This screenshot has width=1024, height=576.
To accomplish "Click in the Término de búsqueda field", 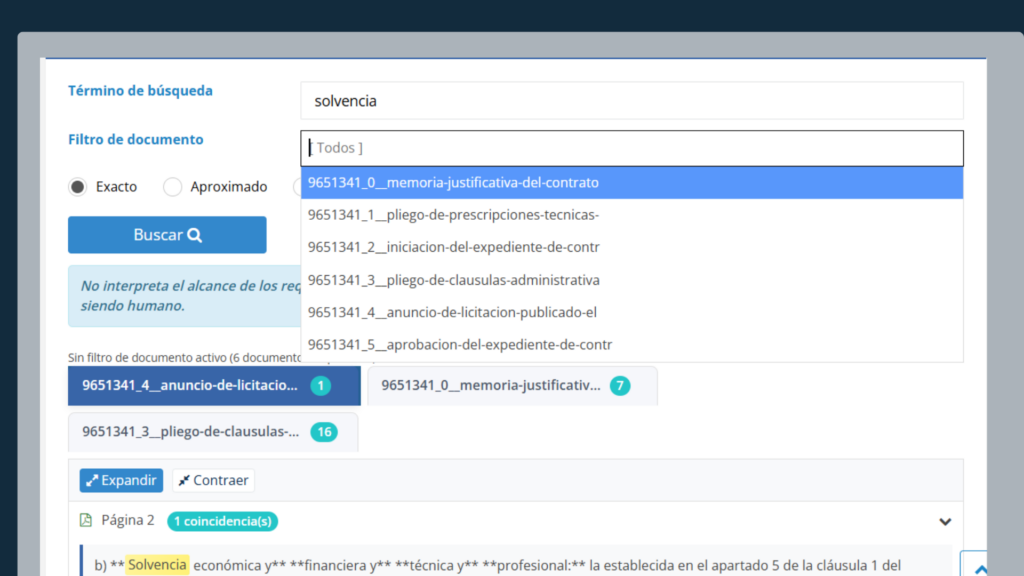I will coord(632,101).
